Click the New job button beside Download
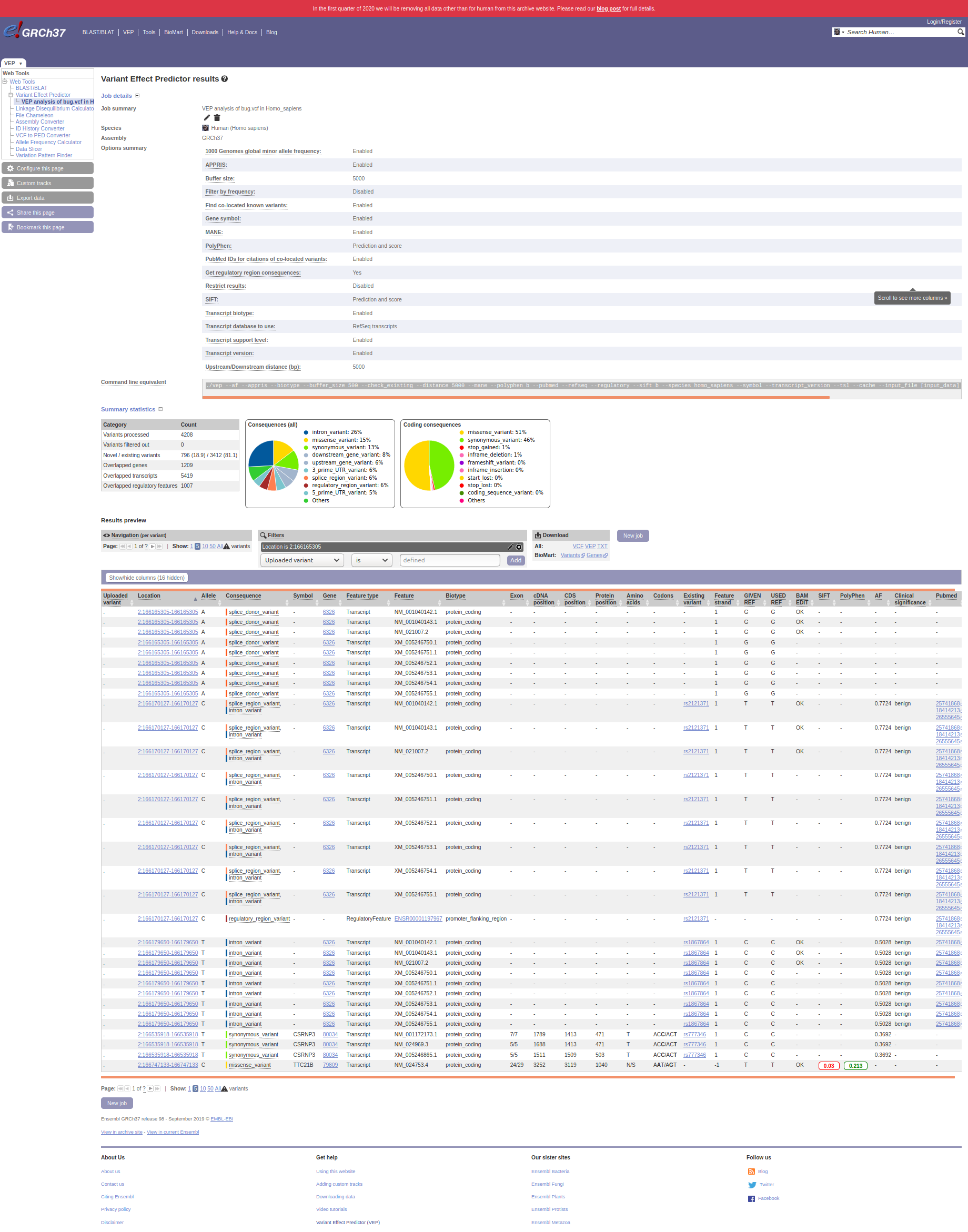The image size is (968, 1232). [x=632, y=536]
